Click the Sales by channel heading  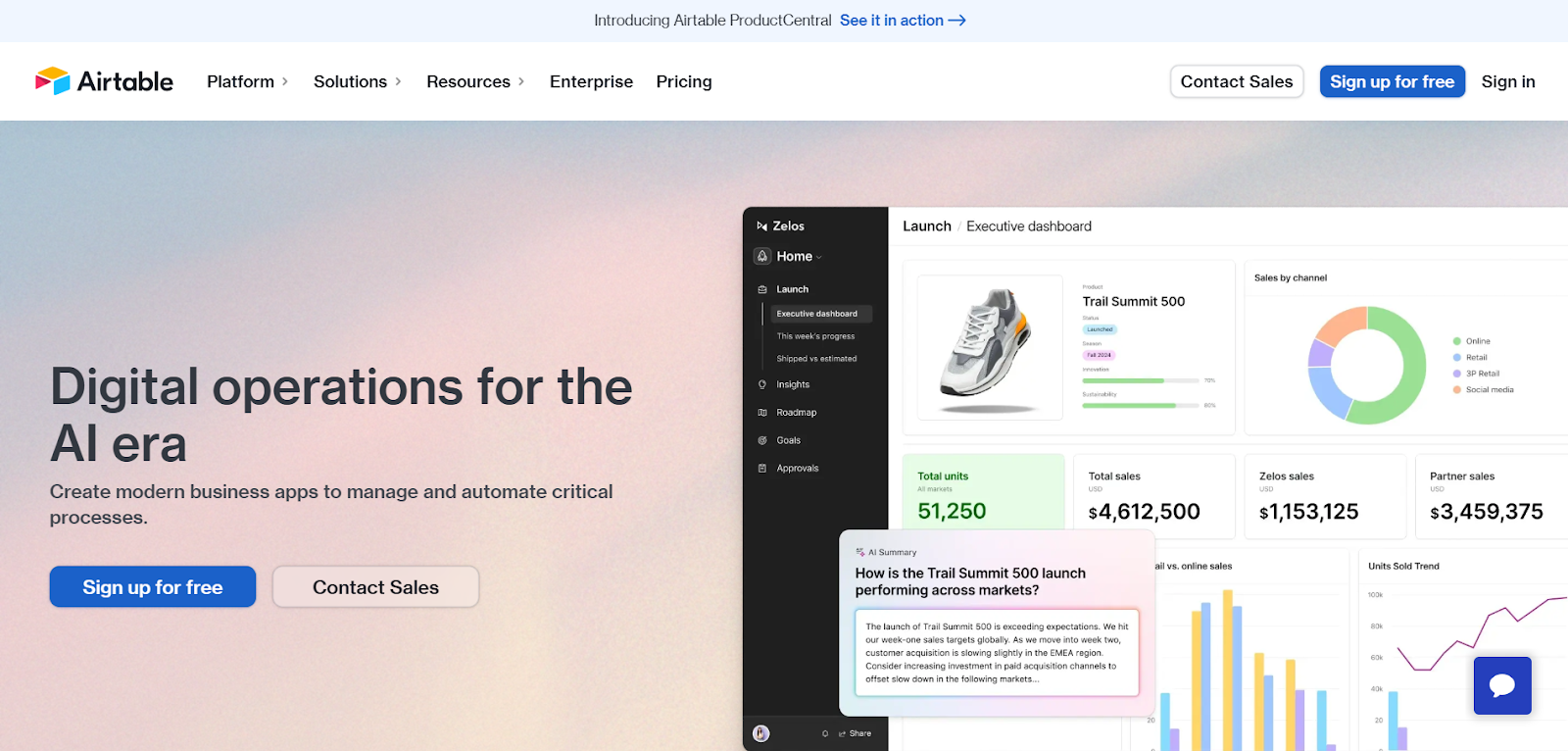1291,278
